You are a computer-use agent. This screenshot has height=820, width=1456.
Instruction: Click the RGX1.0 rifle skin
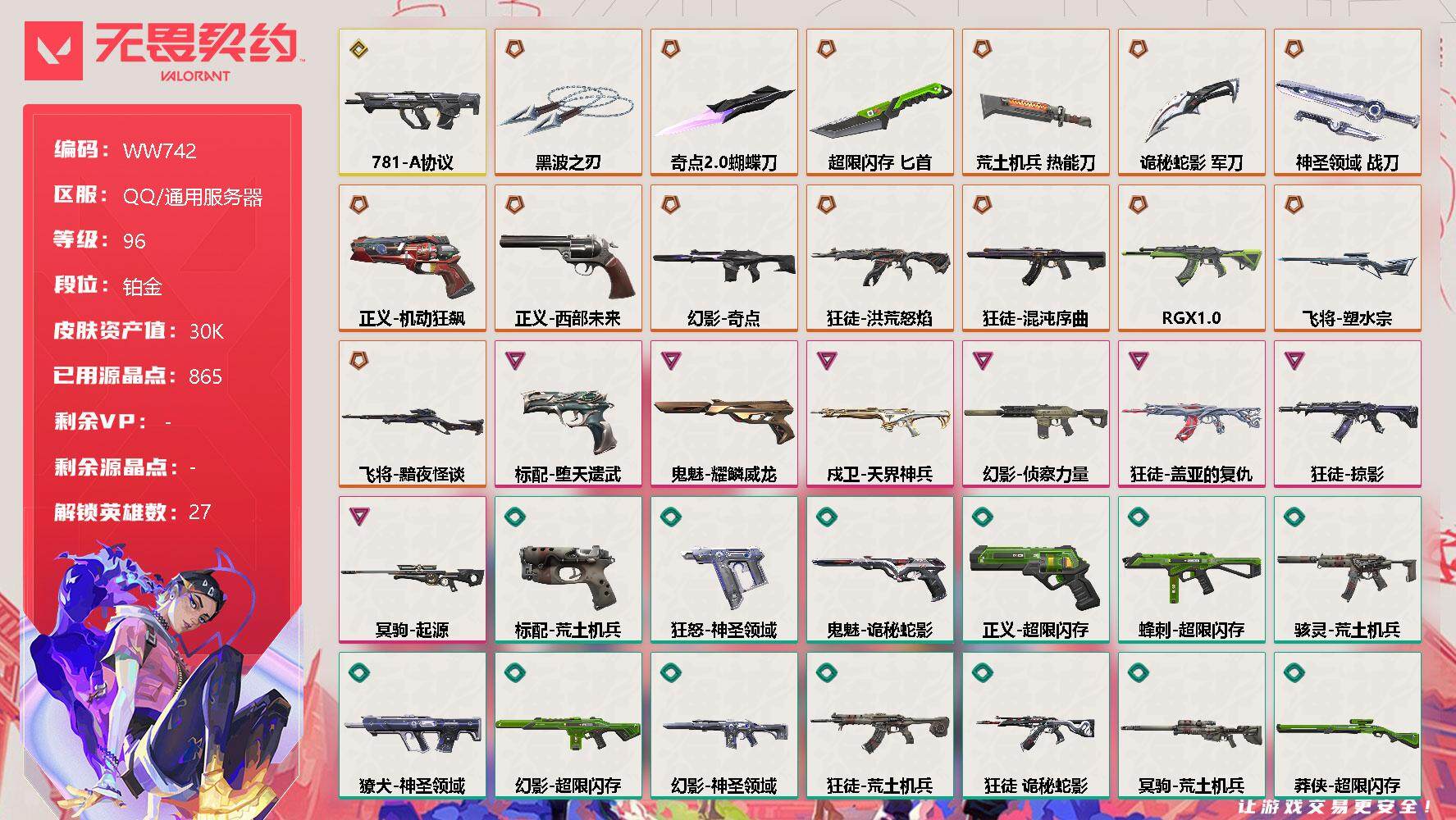point(1191,258)
